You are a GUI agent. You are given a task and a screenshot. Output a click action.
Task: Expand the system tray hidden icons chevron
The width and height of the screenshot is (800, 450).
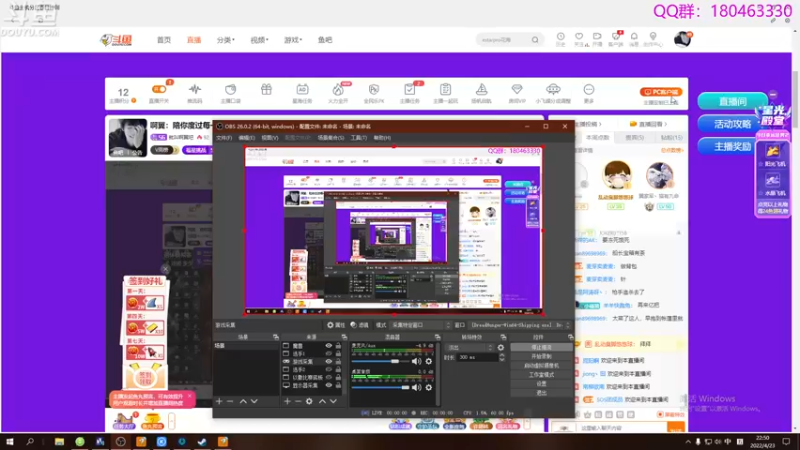click(x=688, y=441)
